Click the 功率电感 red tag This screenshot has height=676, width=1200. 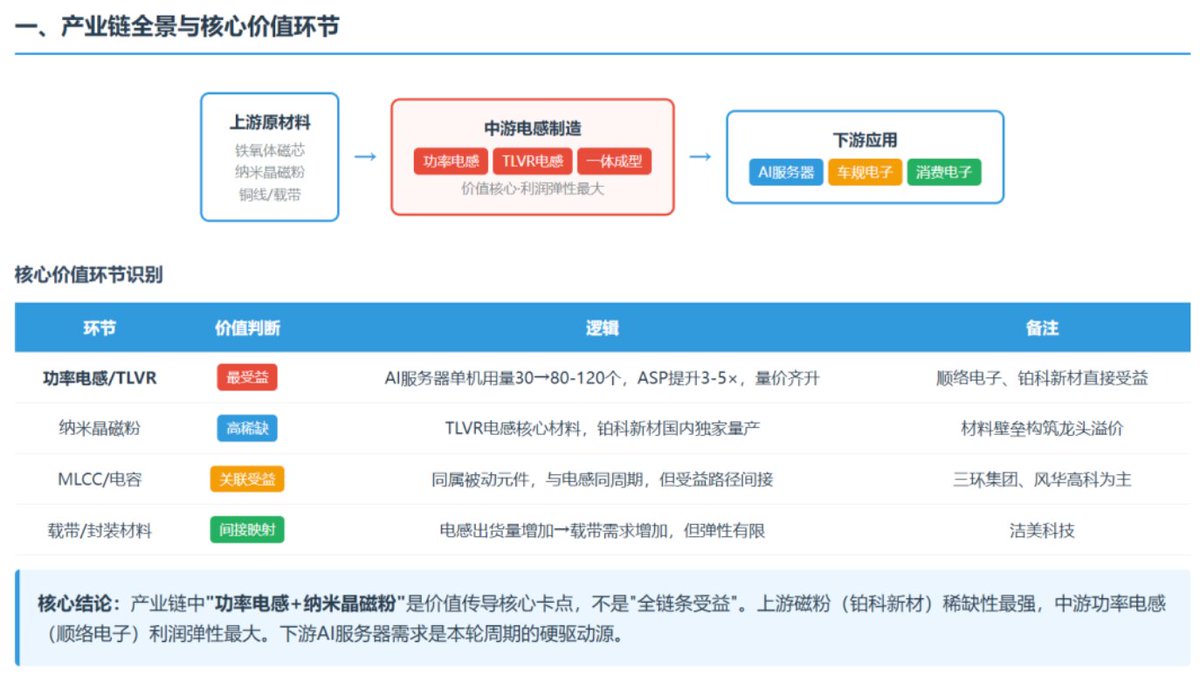[450, 161]
